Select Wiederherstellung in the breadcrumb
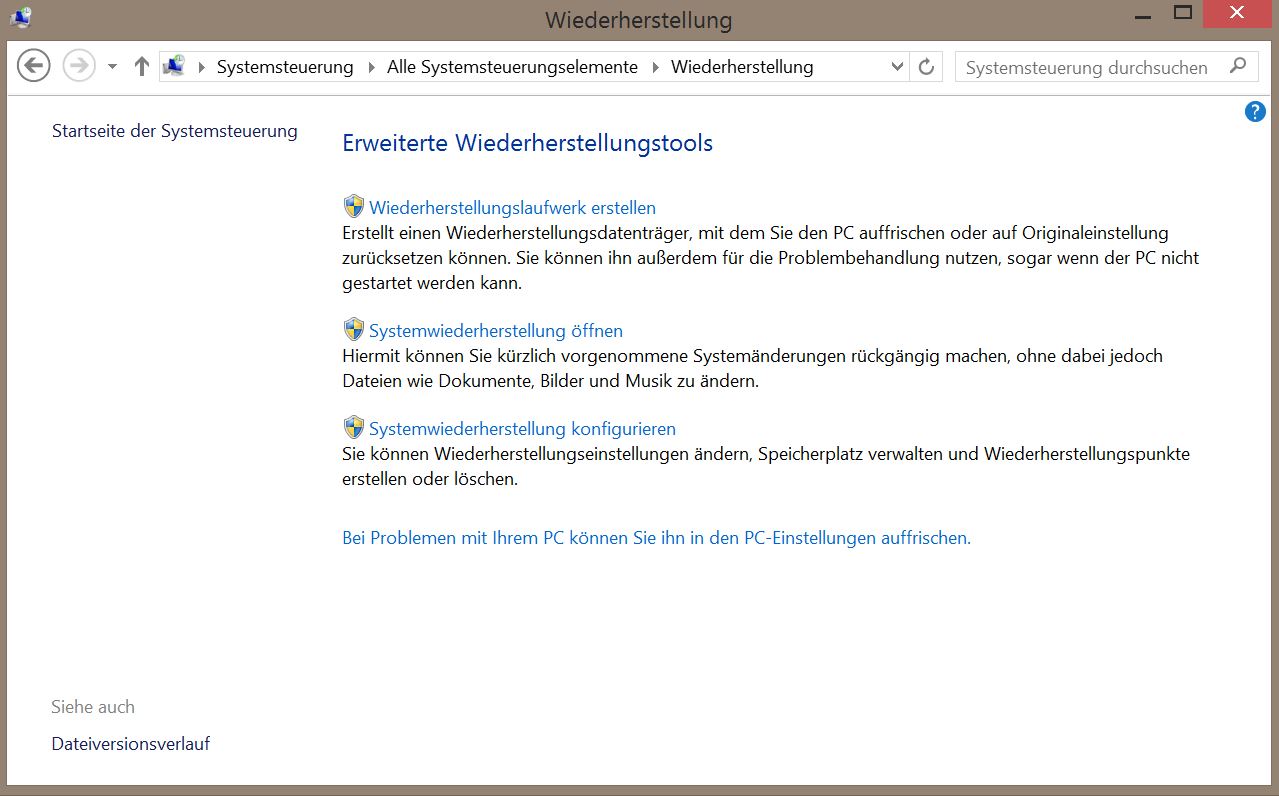This screenshot has width=1279, height=796. [x=742, y=67]
